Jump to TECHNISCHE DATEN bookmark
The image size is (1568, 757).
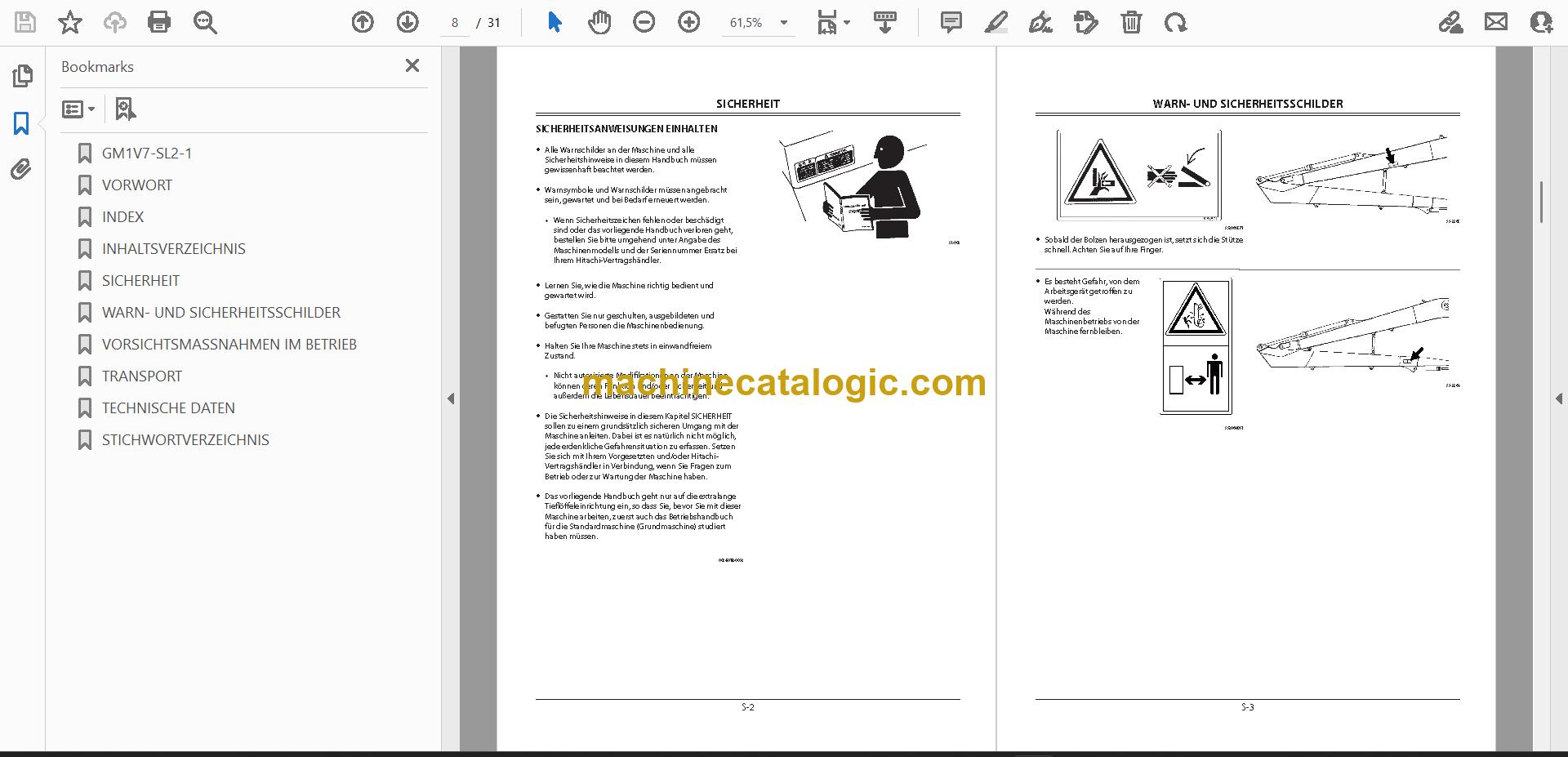point(168,407)
